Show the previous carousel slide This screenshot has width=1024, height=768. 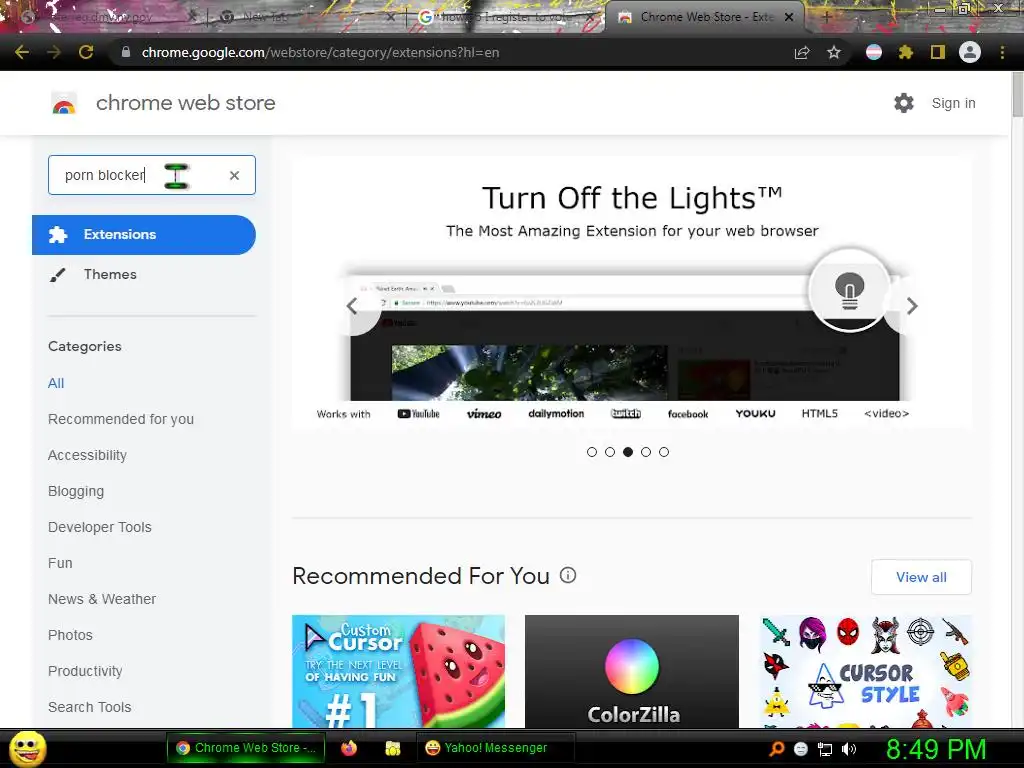(352, 306)
